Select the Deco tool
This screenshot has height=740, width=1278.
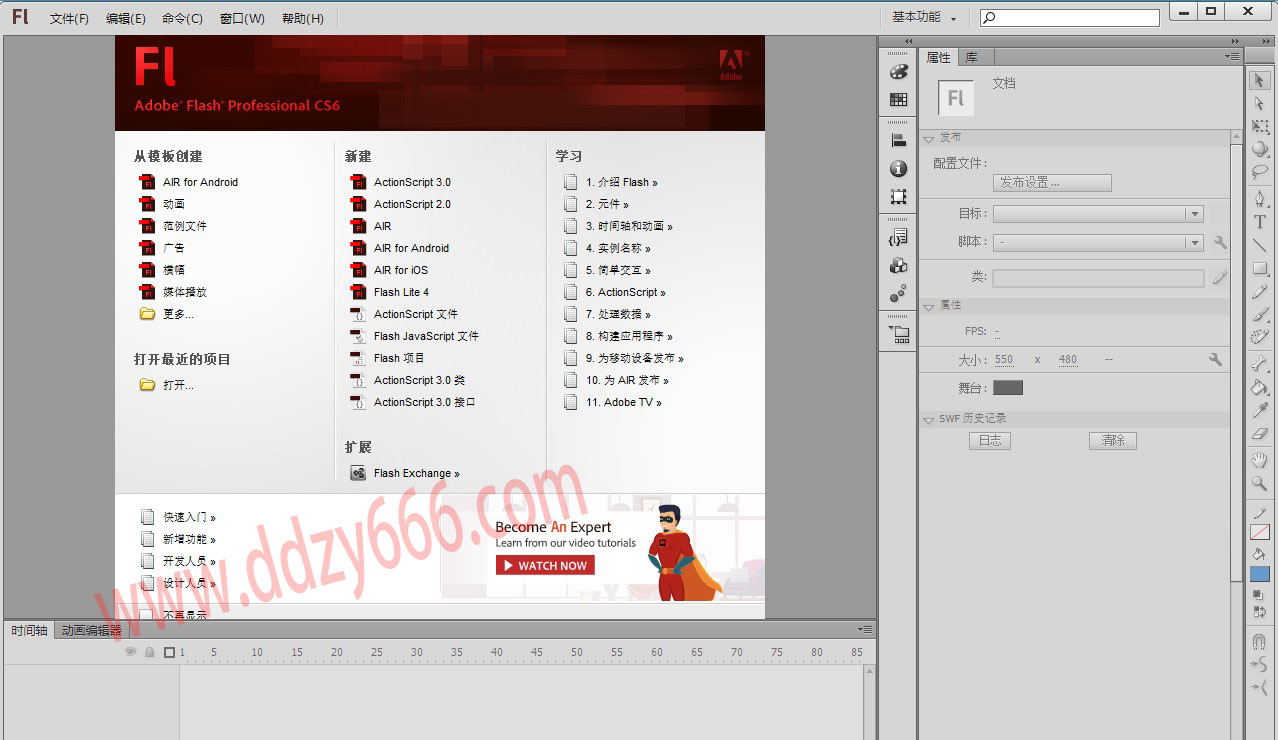(1260, 336)
